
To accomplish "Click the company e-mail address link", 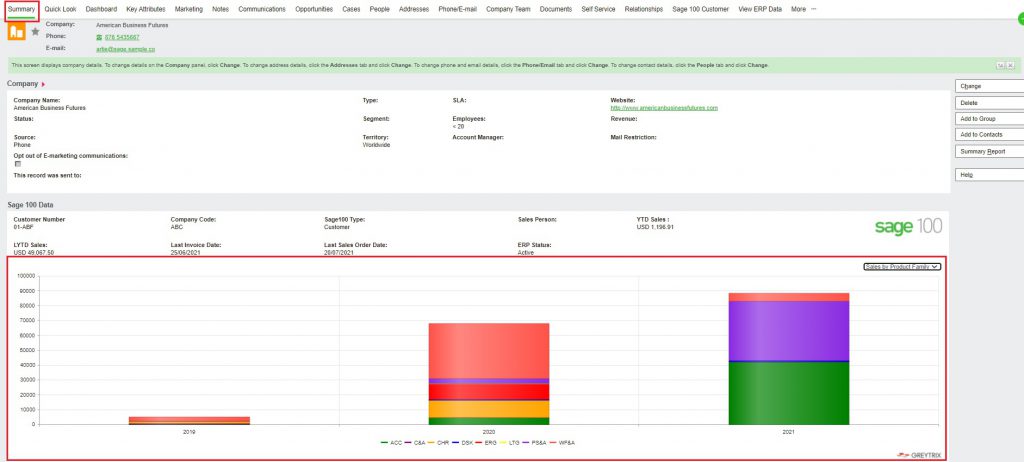I will (125, 49).
